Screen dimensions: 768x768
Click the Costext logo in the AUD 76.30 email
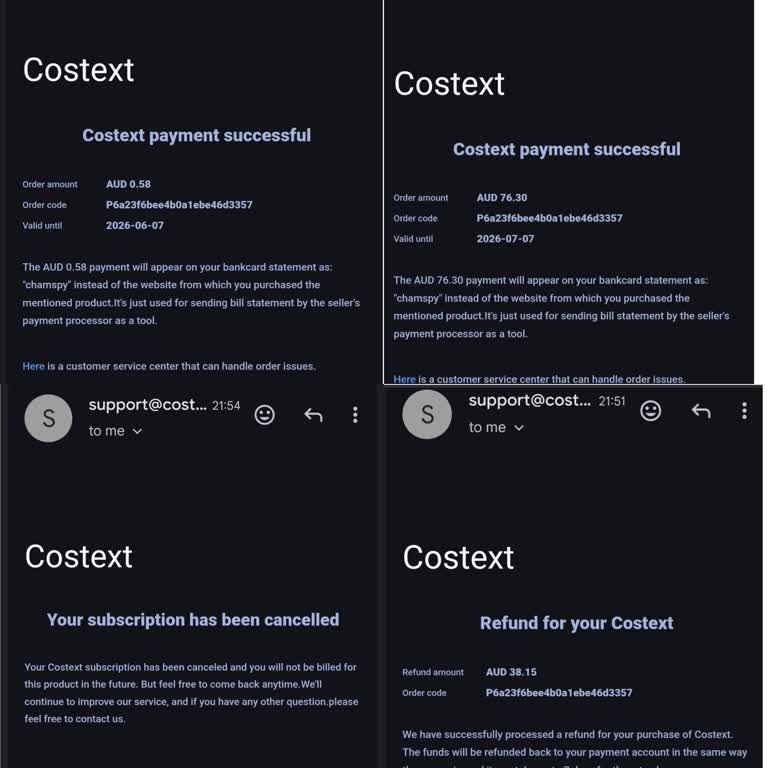pyautogui.click(x=449, y=83)
